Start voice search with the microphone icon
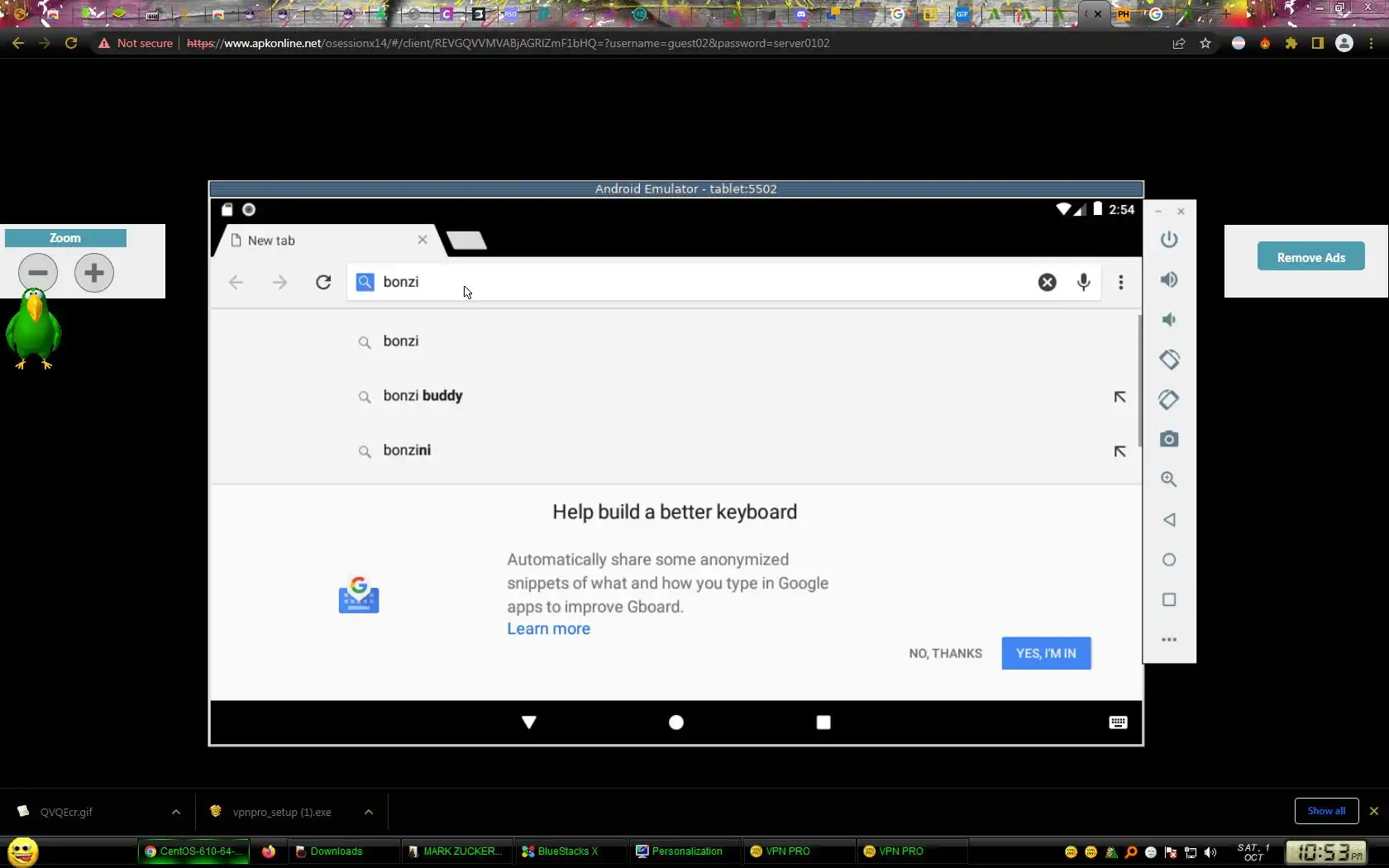Image resolution: width=1389 pixels, height=868 pixels. click(x=1083, y=283)
